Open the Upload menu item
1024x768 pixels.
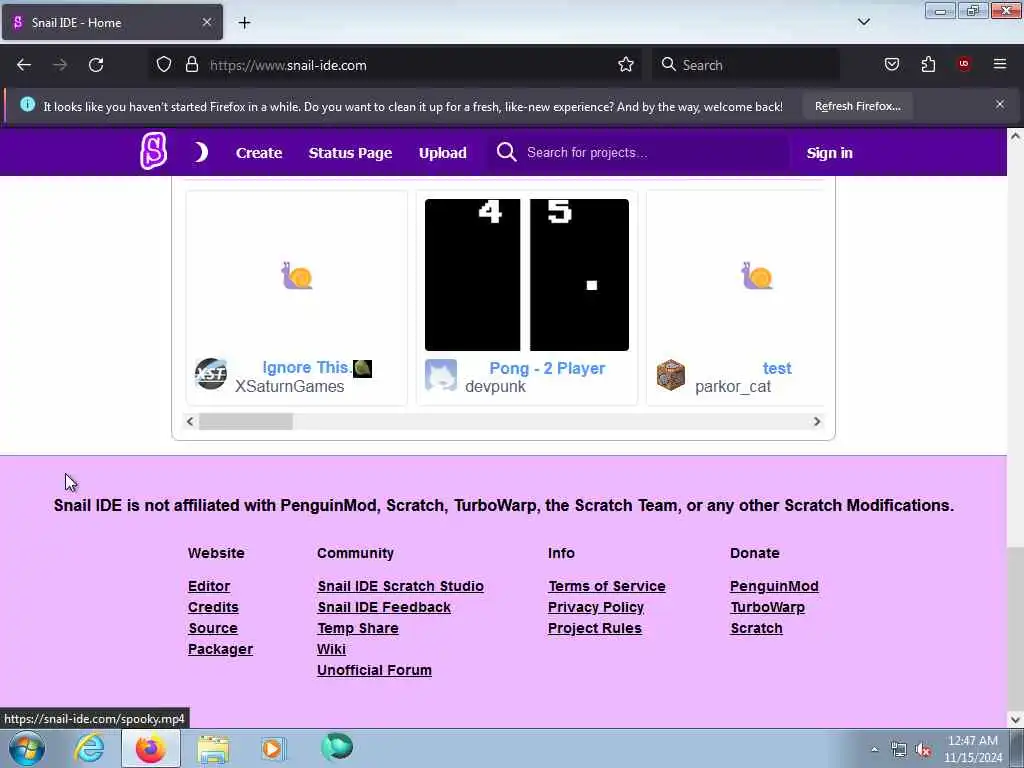point(443,153)
